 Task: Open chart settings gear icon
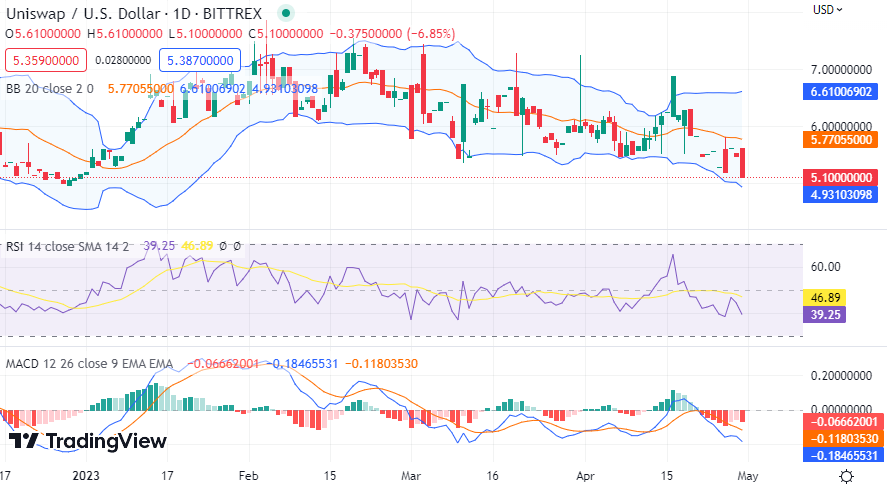pos(846,476)
